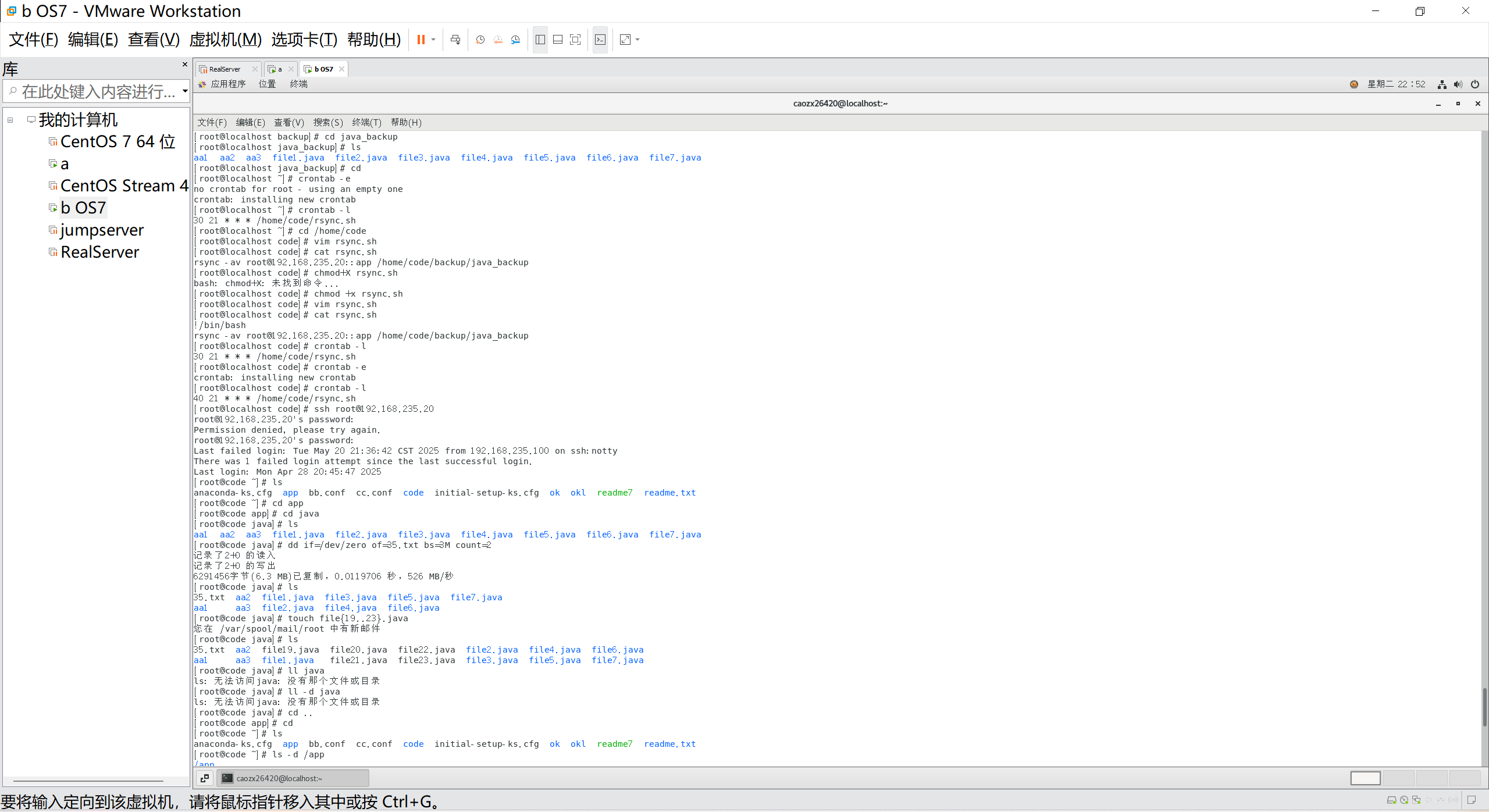Toggle the console view button
The width and height of the screenshot is (1489, 812).
[x=600, y=40]
